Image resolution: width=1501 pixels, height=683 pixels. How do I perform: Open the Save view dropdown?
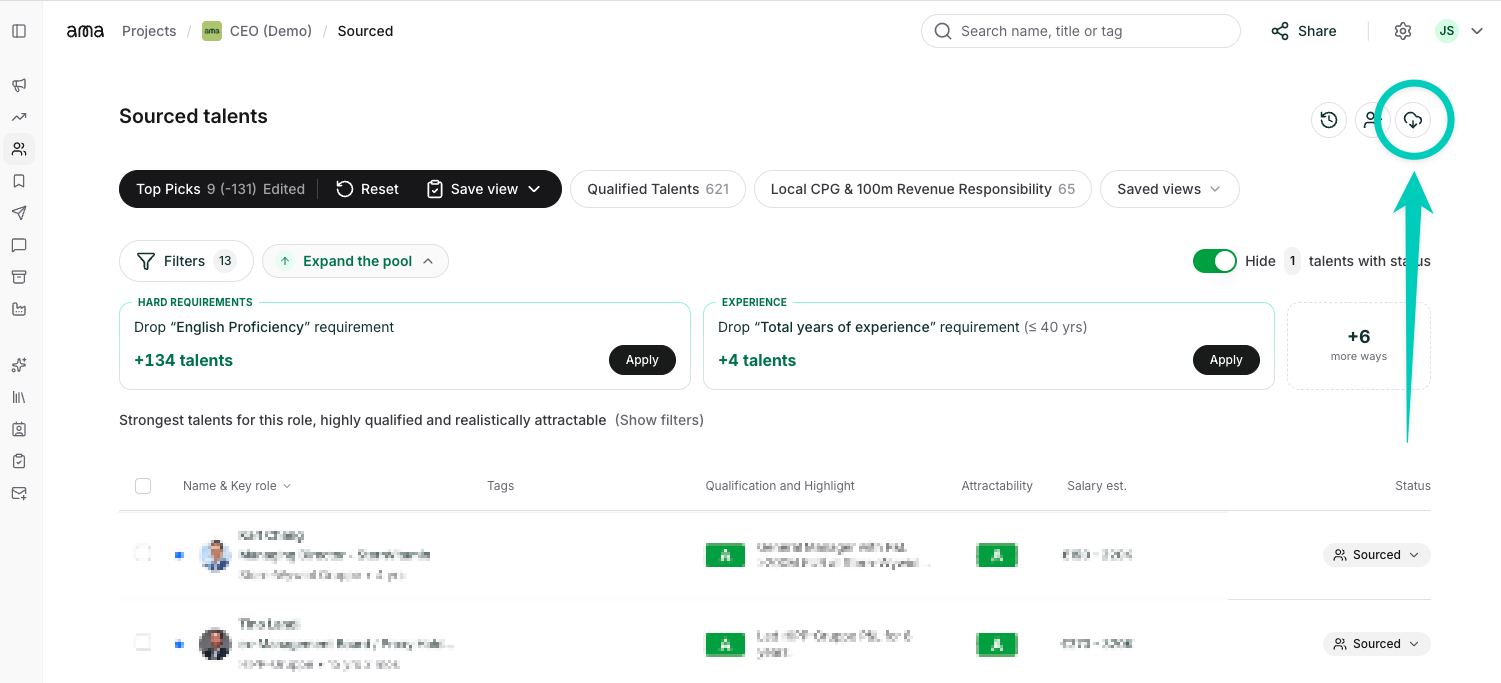[x=483, y=189]
